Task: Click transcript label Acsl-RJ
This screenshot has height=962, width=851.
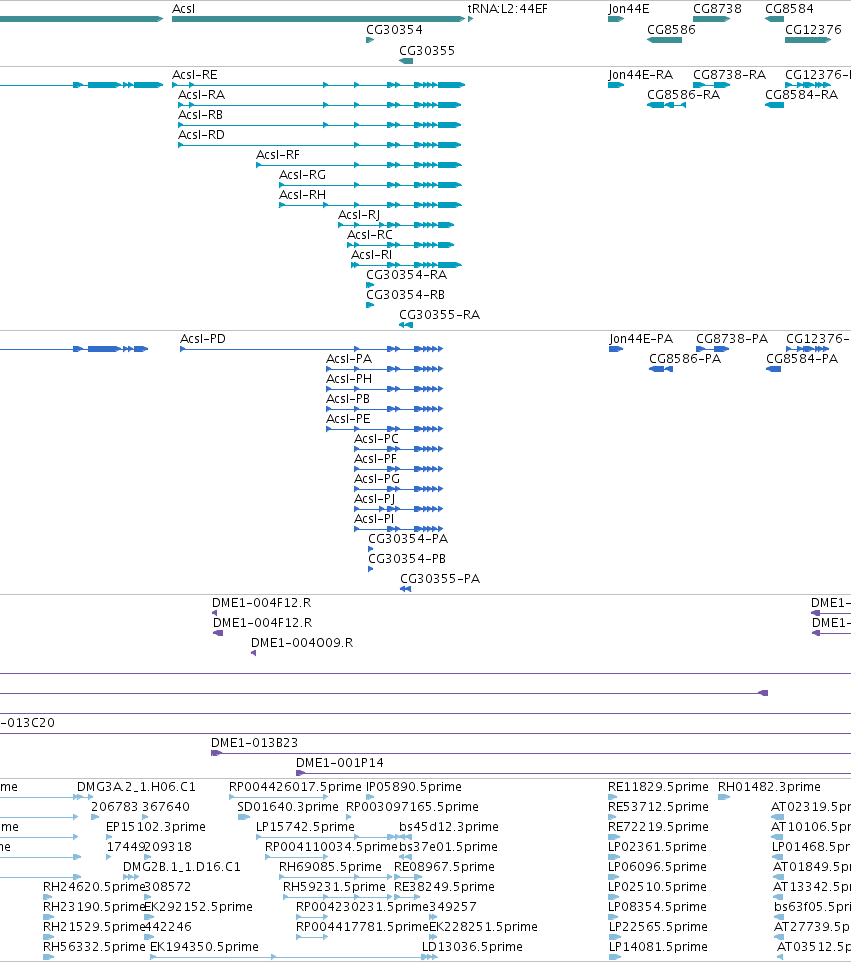Action: (359, 215)
